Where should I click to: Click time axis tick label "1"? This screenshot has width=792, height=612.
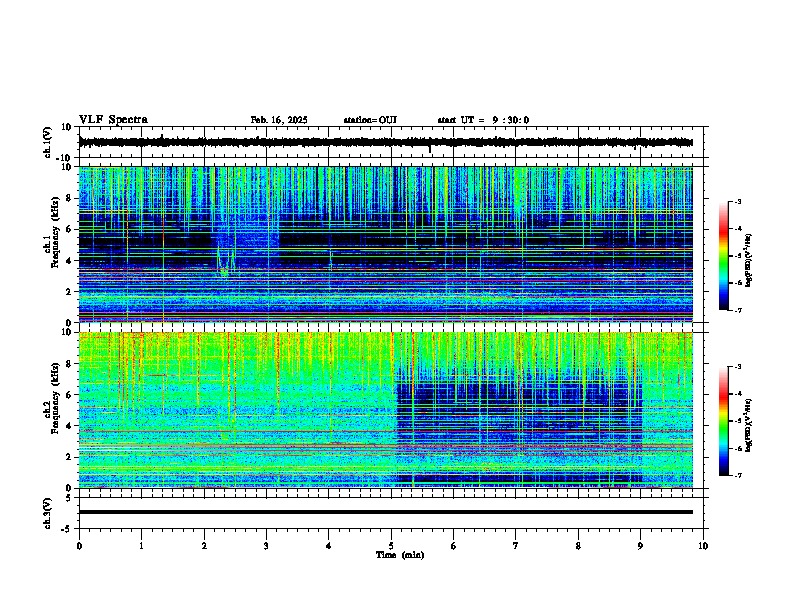coord(141,546)
